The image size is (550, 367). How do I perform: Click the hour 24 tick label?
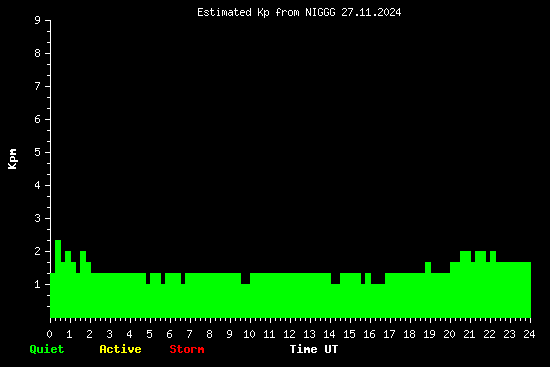pyautogui.click(x=529, y=334)
